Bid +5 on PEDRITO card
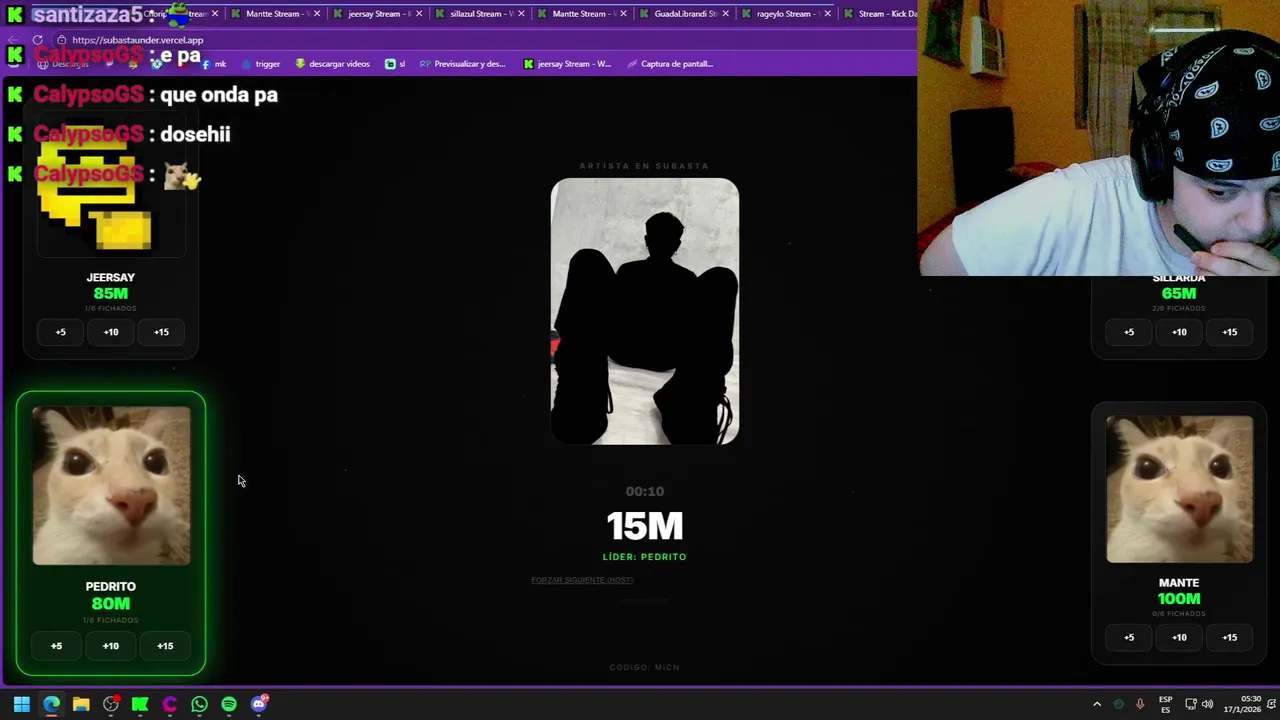Screen dimensions: 1280x720 [x=57, y=646]
